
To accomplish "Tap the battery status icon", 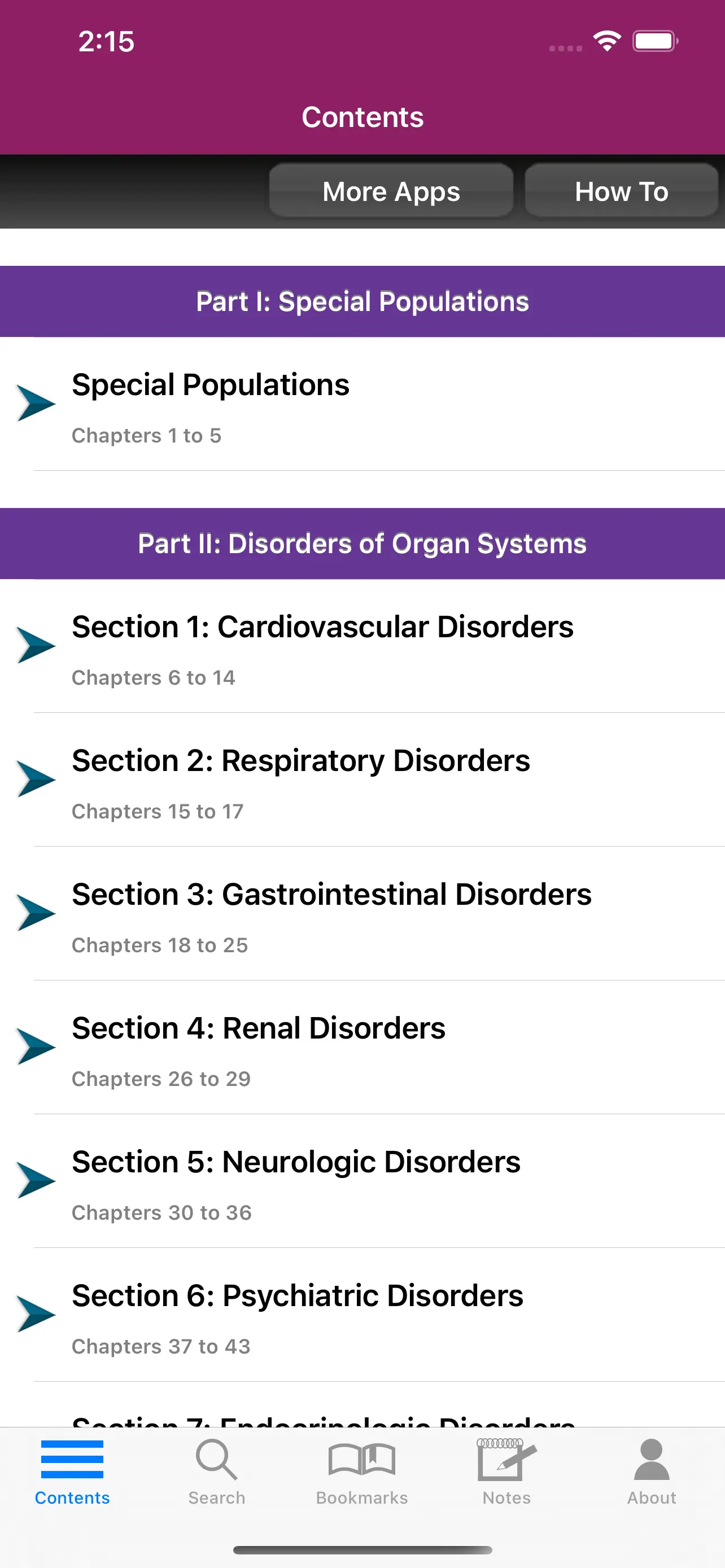I will pos(655,41).
